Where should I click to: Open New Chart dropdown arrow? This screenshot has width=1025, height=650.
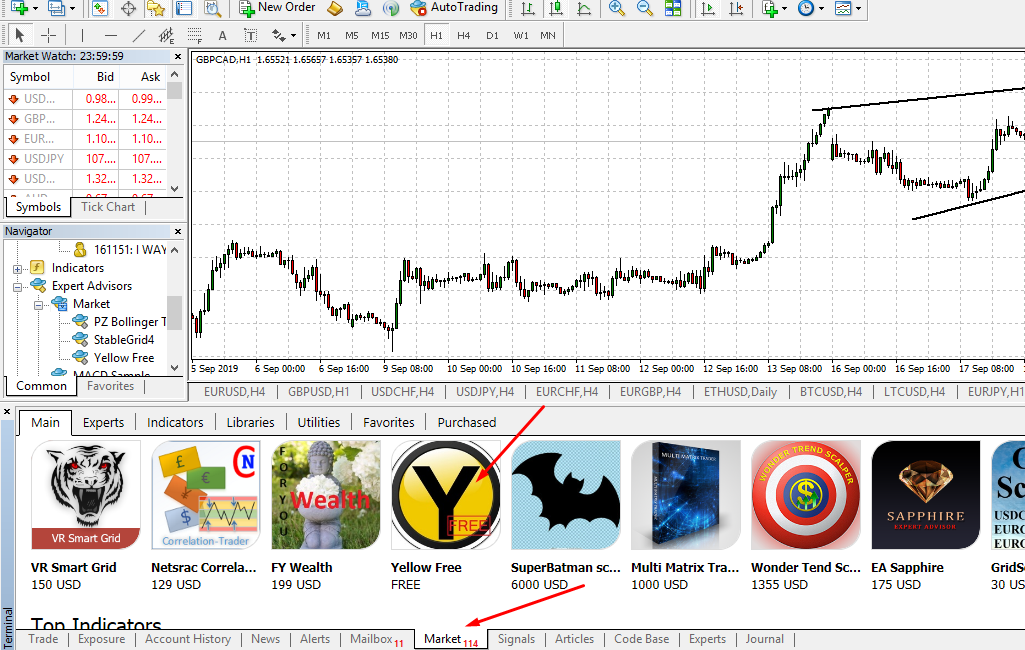pos(35,9)
